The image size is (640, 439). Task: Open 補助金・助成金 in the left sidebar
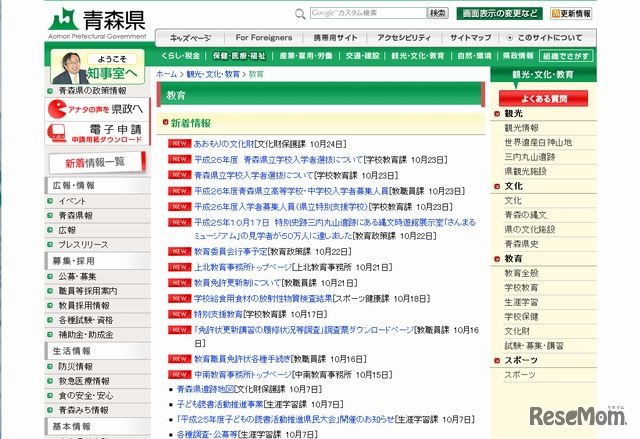point(86,335)
